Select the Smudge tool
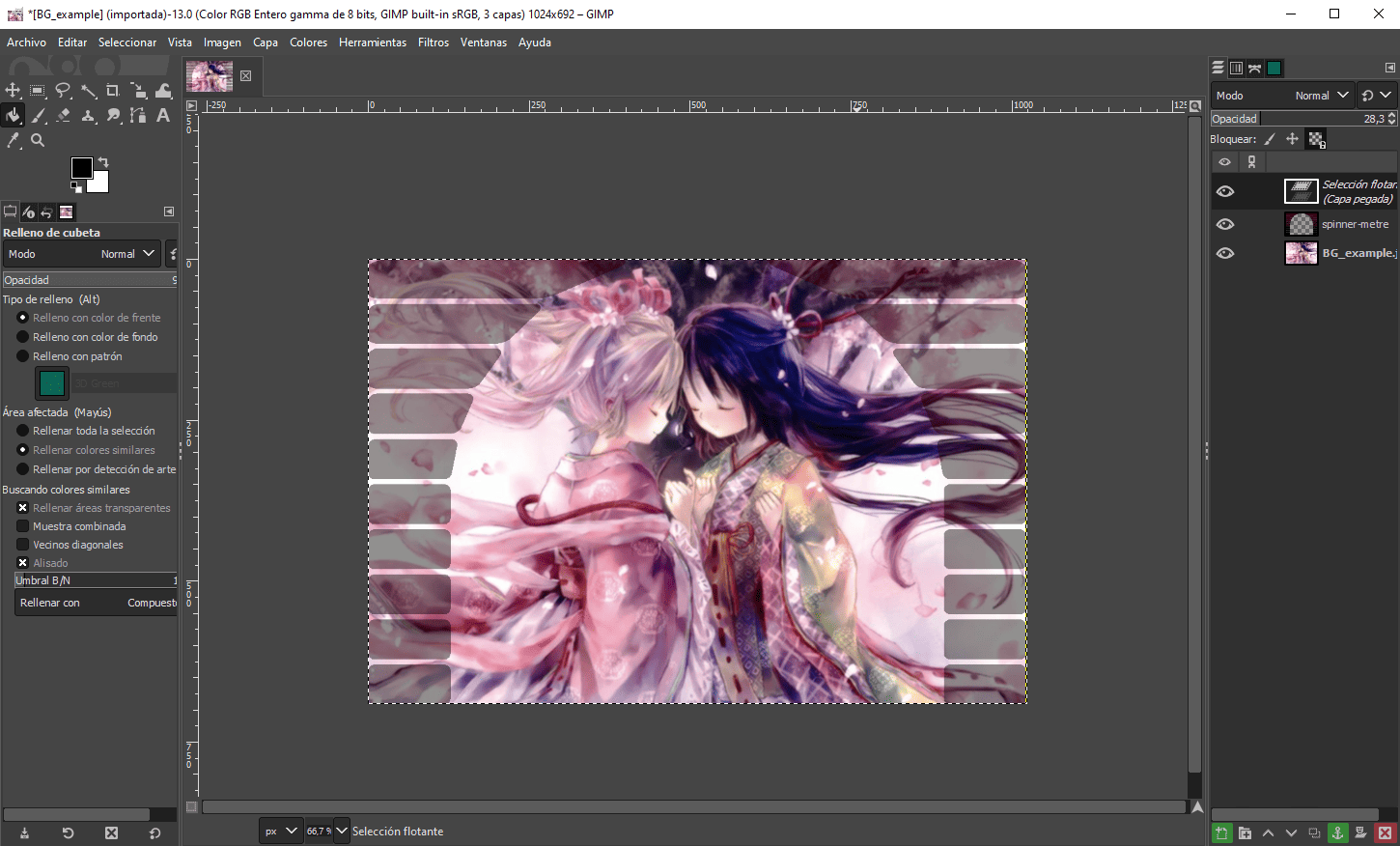 pos(113,116)
